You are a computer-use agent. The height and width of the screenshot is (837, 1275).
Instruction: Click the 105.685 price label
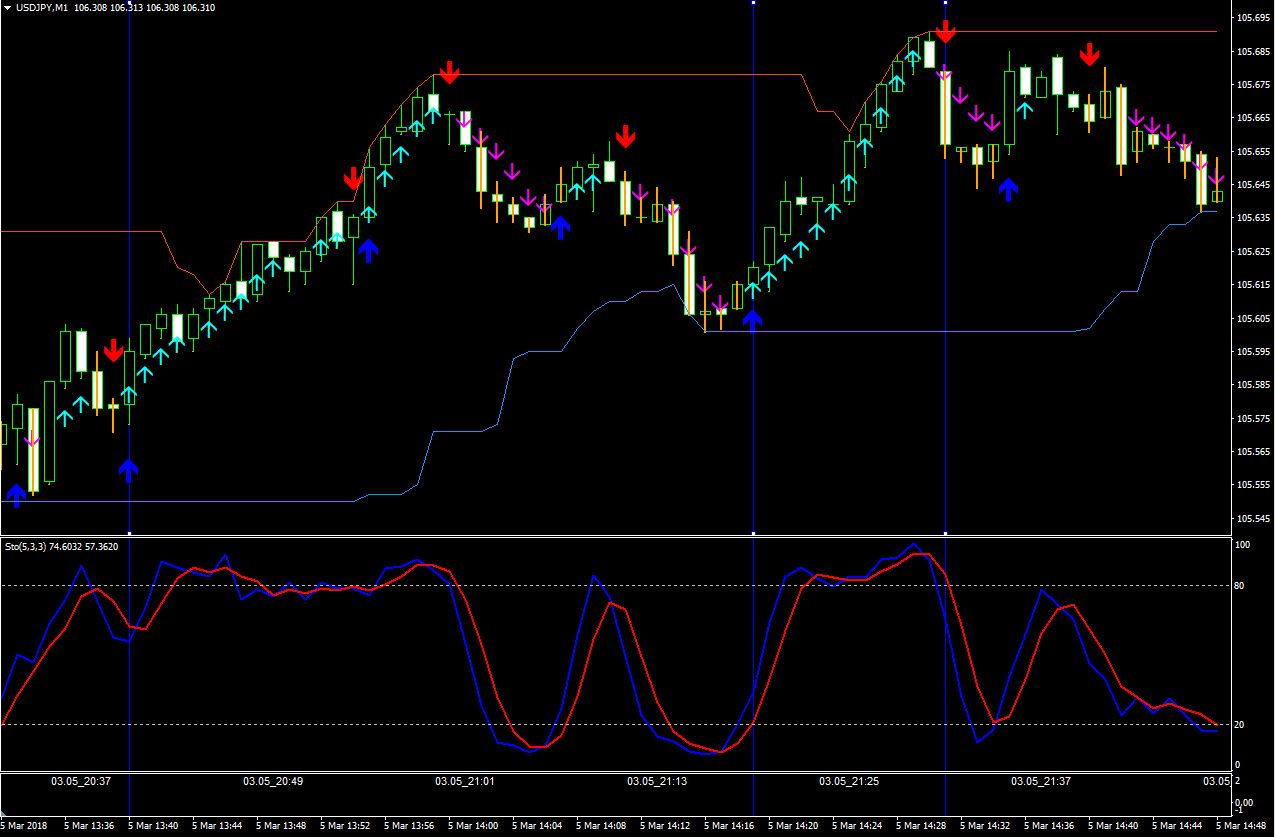1254,51
